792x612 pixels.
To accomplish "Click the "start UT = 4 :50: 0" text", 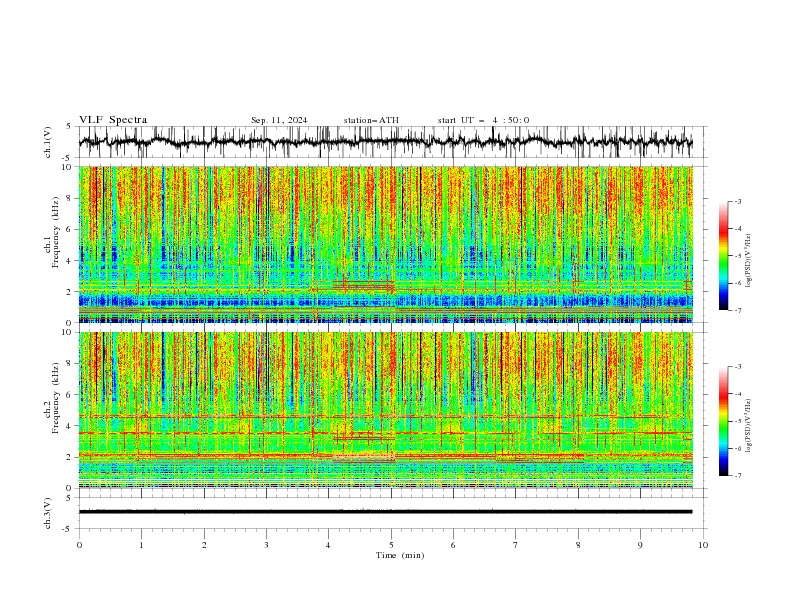I will pyautogui.click(x=483, y=120).
